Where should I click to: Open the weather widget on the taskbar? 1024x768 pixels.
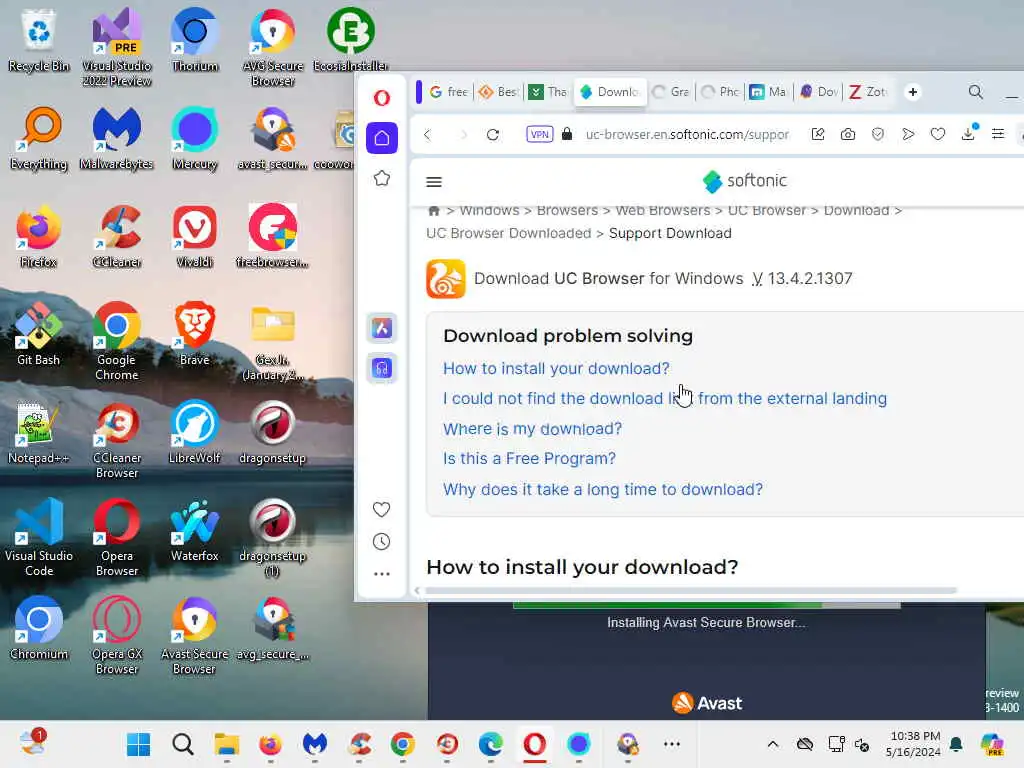pos(32,743)
